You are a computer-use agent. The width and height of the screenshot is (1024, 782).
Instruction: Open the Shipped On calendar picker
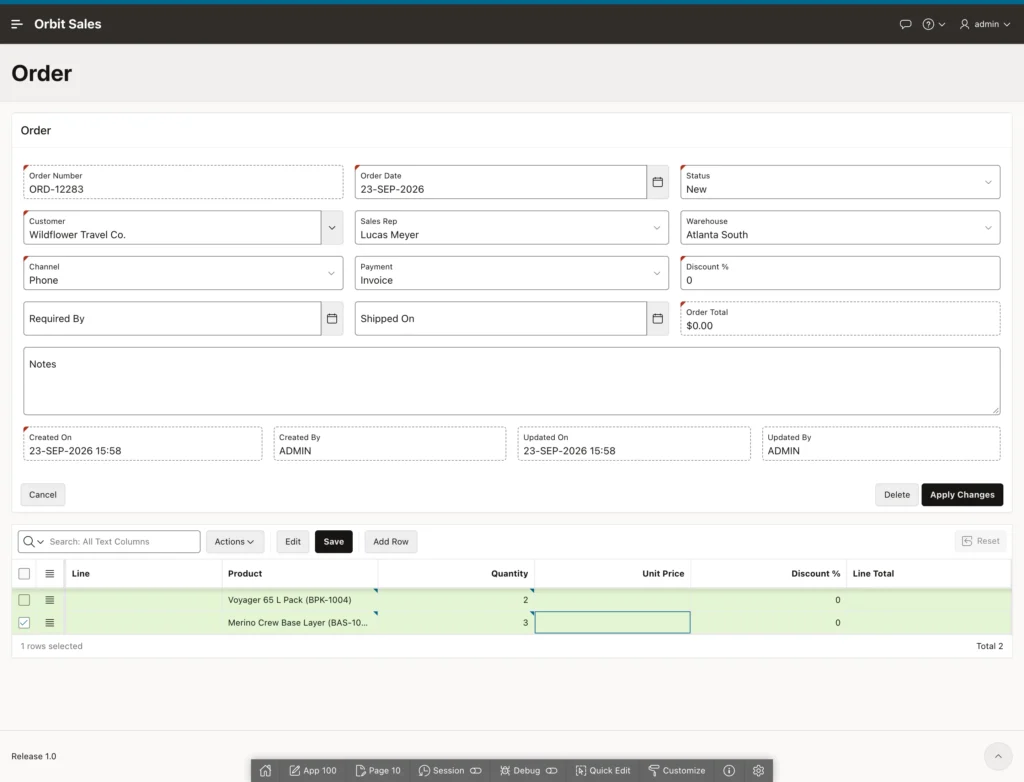(x=658, y=319)
